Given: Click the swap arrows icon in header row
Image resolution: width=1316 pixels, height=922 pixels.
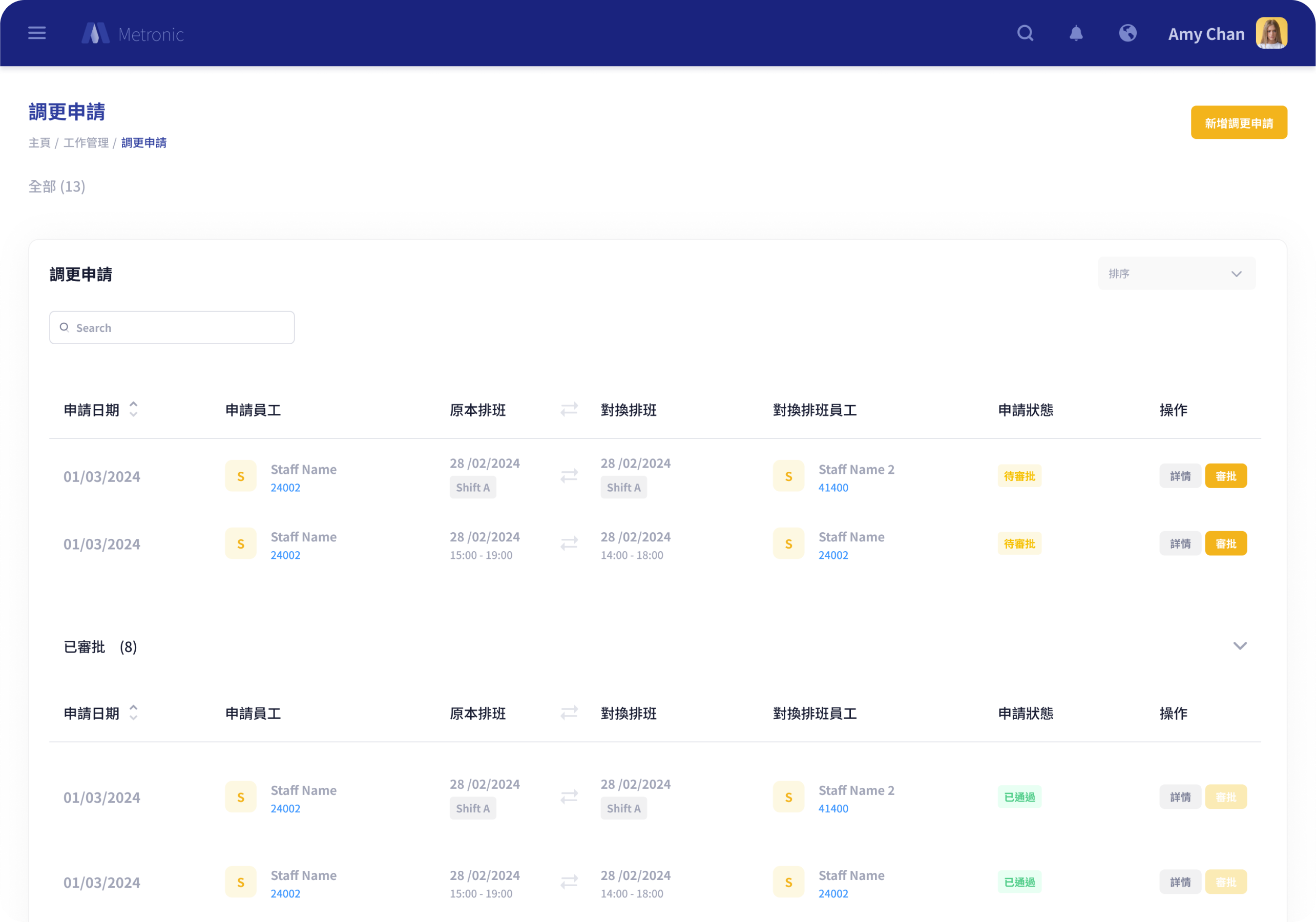Looking at the screenshot, I should pyautogui.click(x=569, y=409).
